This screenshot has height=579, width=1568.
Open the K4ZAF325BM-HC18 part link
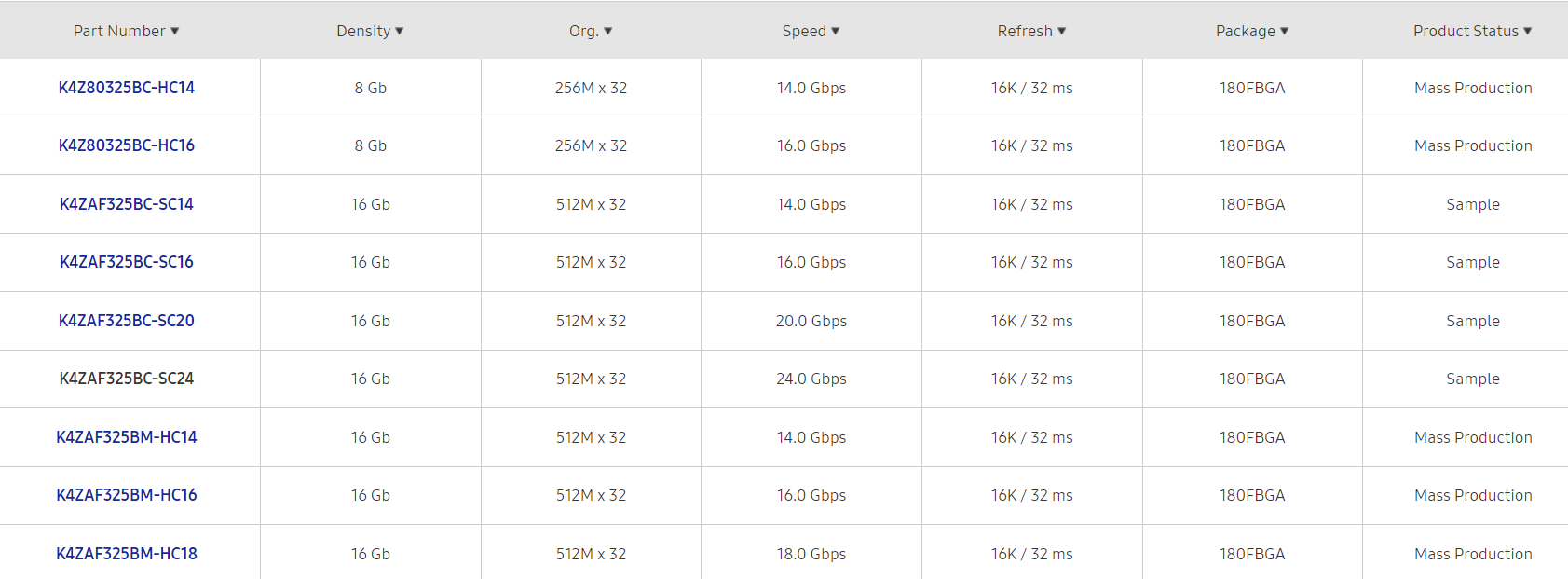(x=127, y=554)
